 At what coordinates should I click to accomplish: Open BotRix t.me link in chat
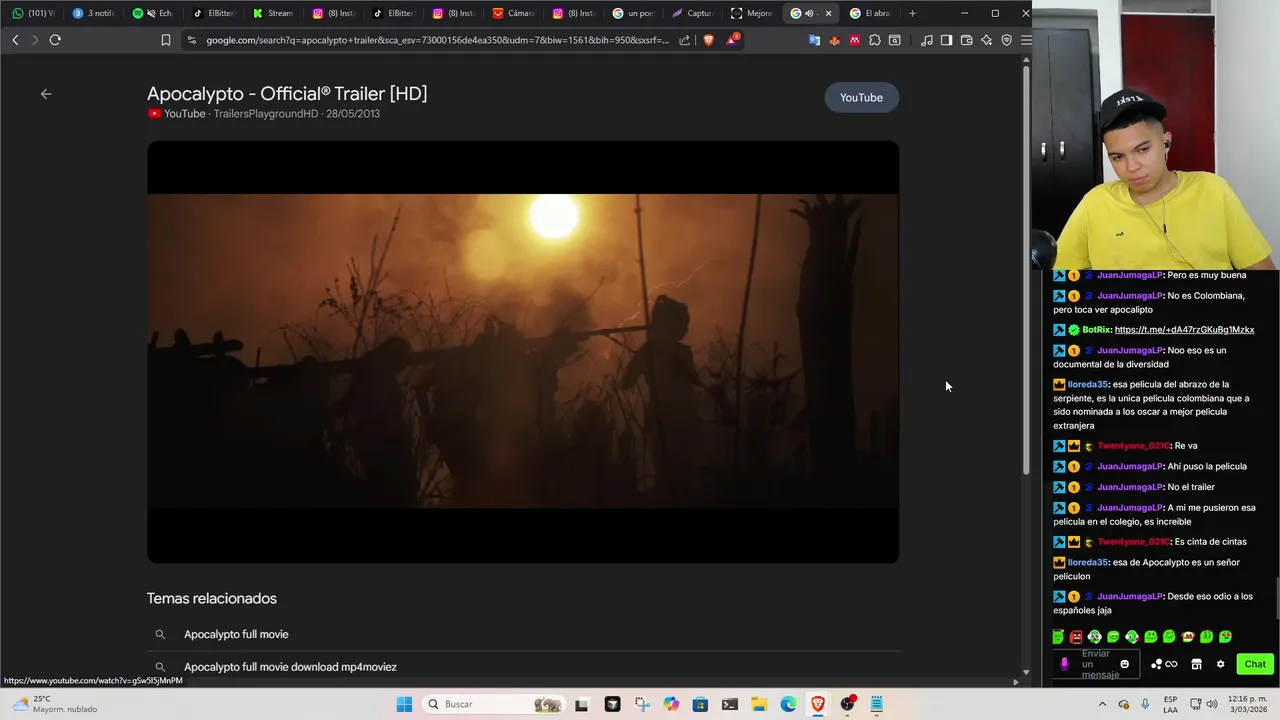coord(1184,330)
